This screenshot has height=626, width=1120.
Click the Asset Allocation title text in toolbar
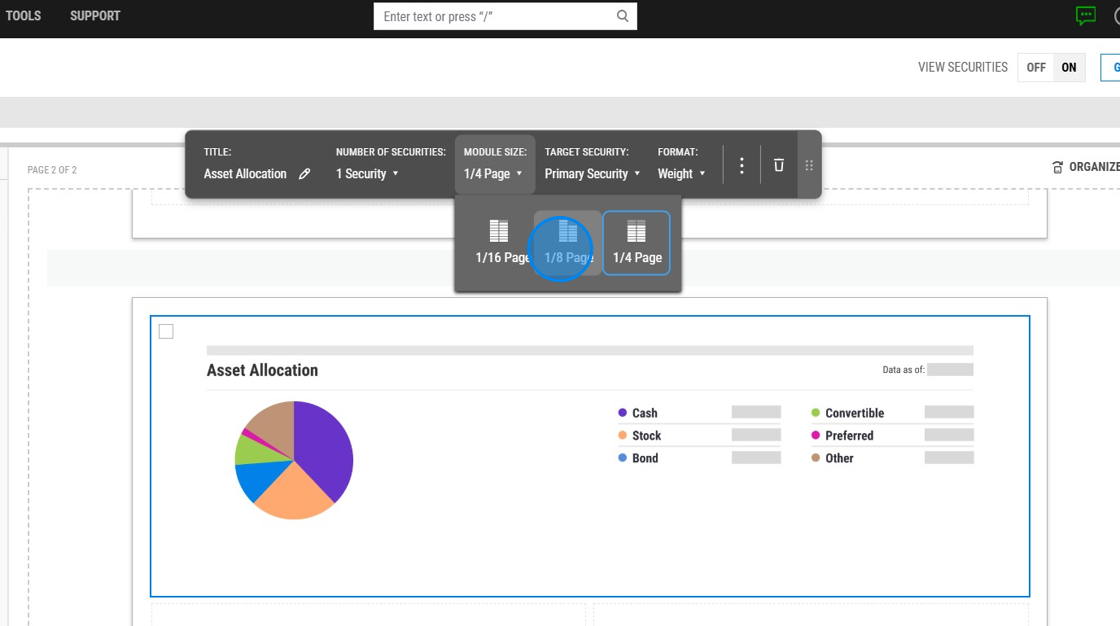click(245, 174)
